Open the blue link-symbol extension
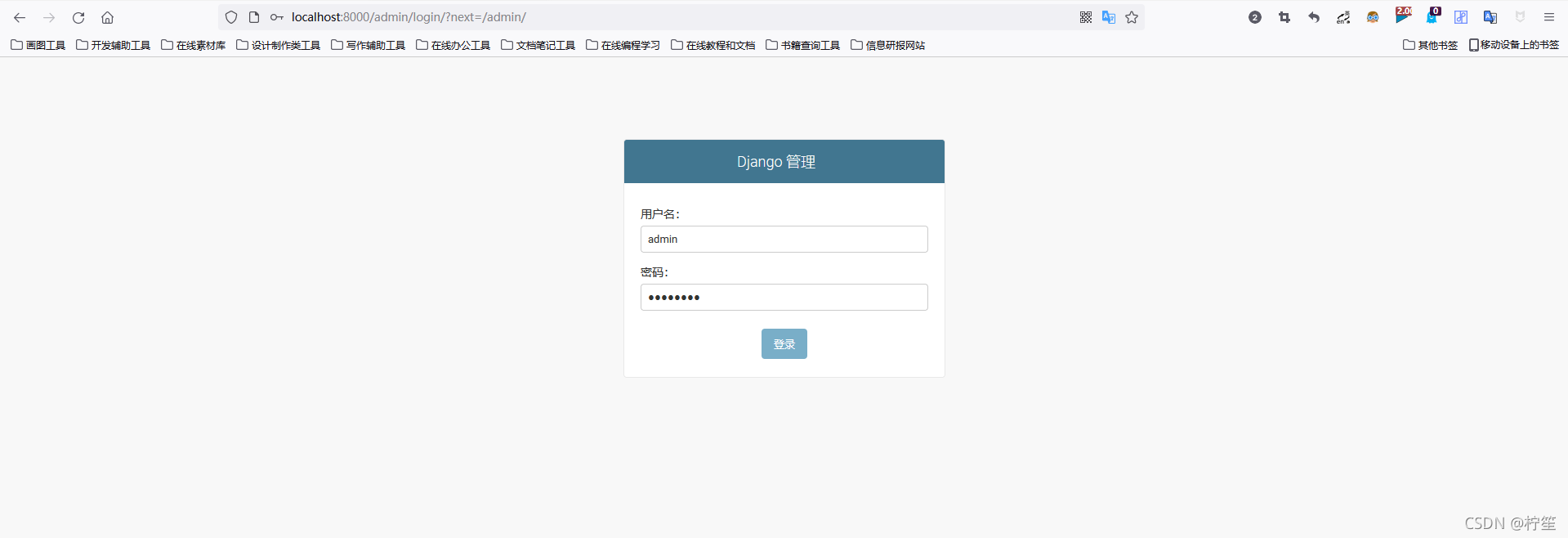Image resolution: width=1568 pixels, height=538 pixels. (1461, 17)
